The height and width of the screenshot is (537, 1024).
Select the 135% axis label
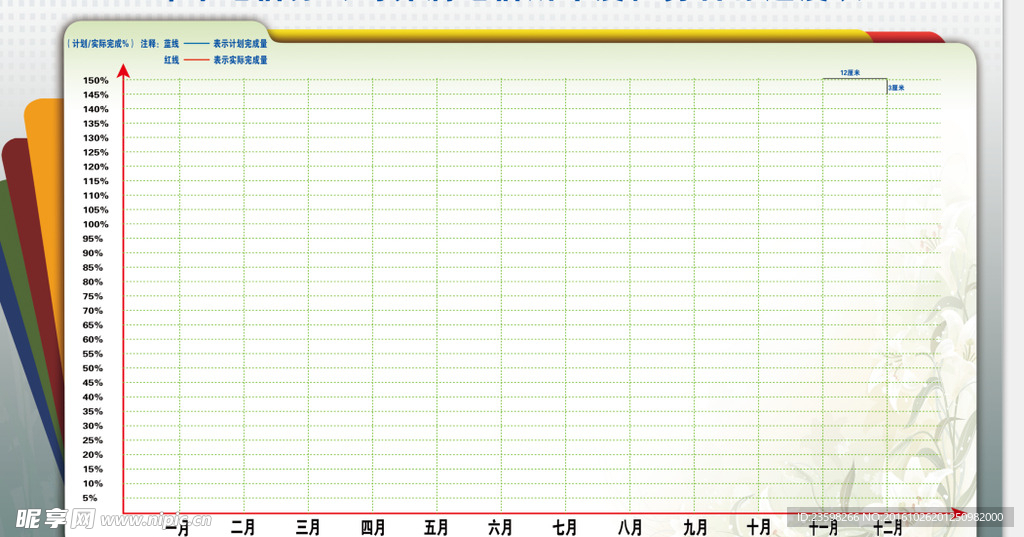coord(95,123)
